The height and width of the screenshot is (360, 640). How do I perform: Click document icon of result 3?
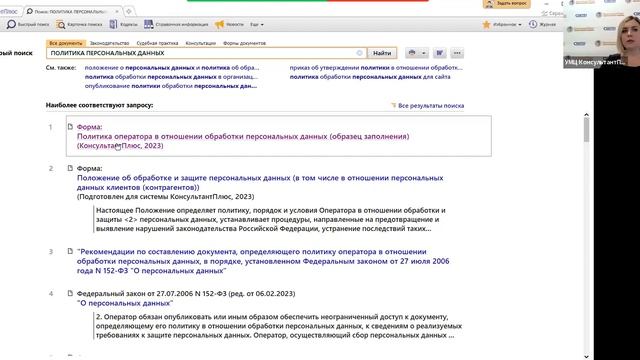click(70, 251)
